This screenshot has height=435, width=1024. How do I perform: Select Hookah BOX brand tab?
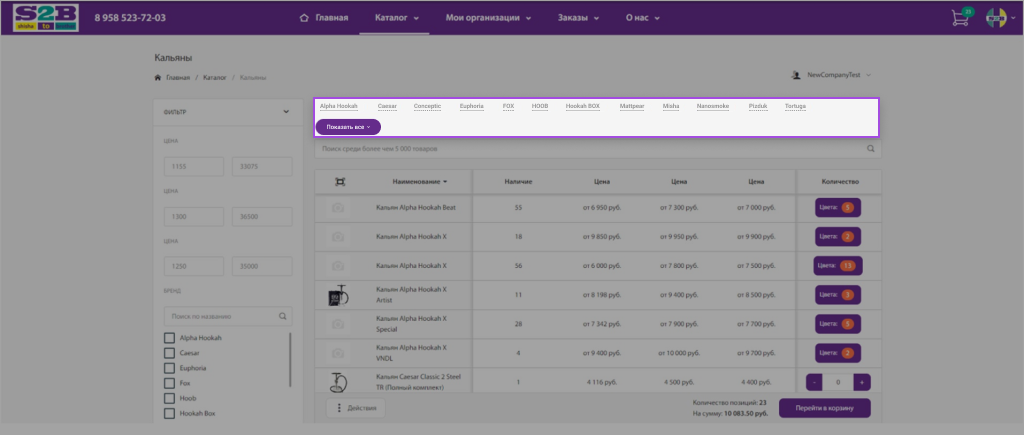(583, 106)
